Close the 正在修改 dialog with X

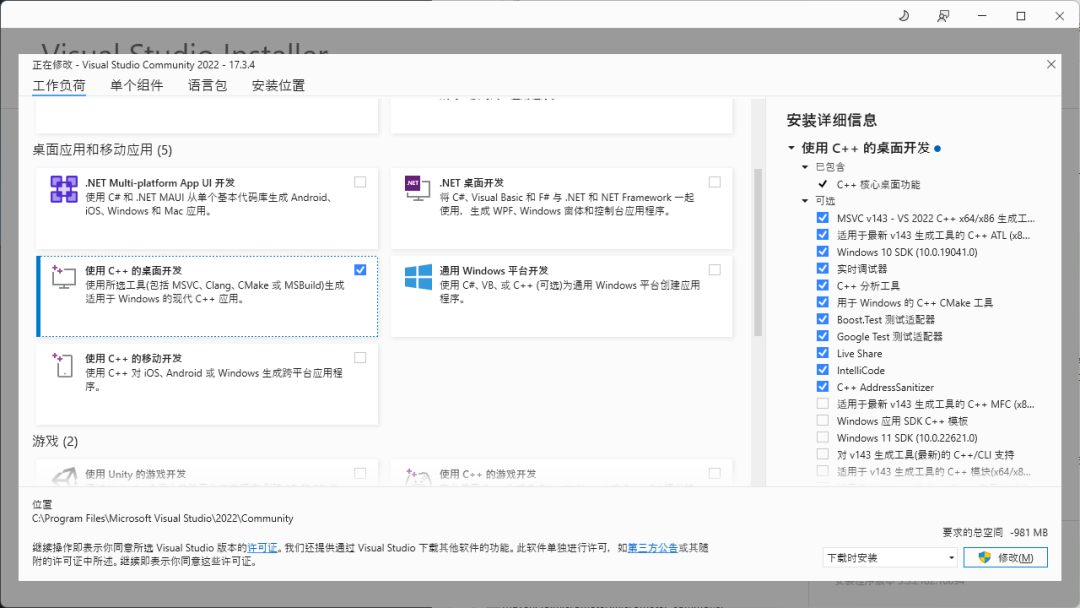pyautogui.click(x=1051, y=64)
